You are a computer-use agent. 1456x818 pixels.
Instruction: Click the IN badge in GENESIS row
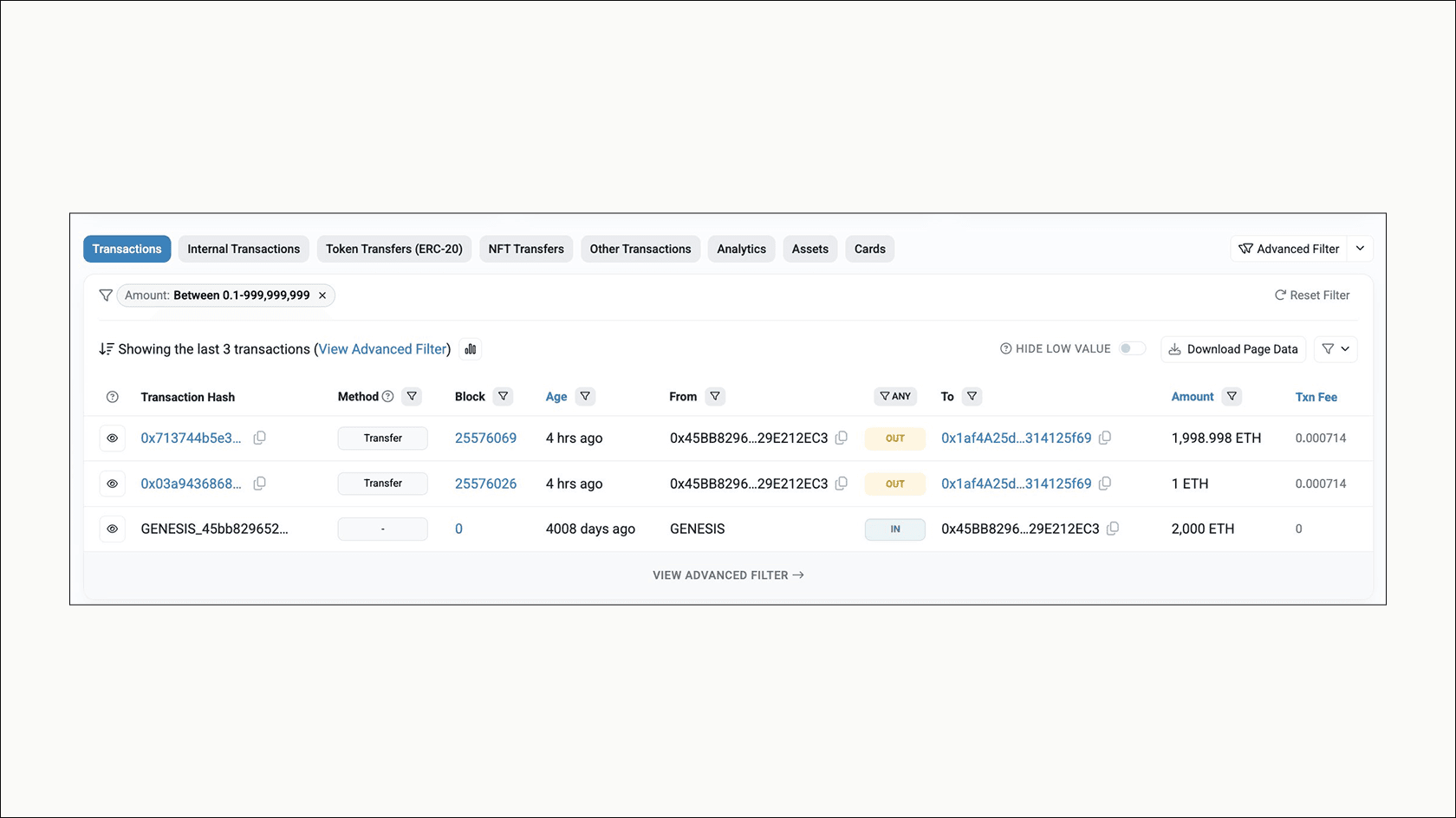coord(895,529)
